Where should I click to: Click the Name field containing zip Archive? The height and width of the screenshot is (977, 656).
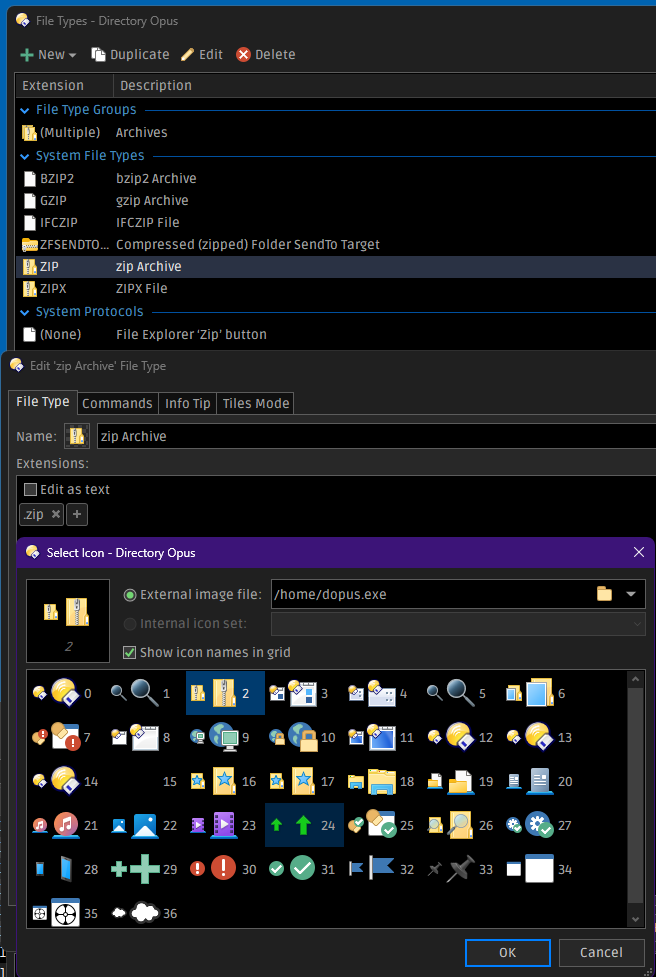[x=376, y=436]
